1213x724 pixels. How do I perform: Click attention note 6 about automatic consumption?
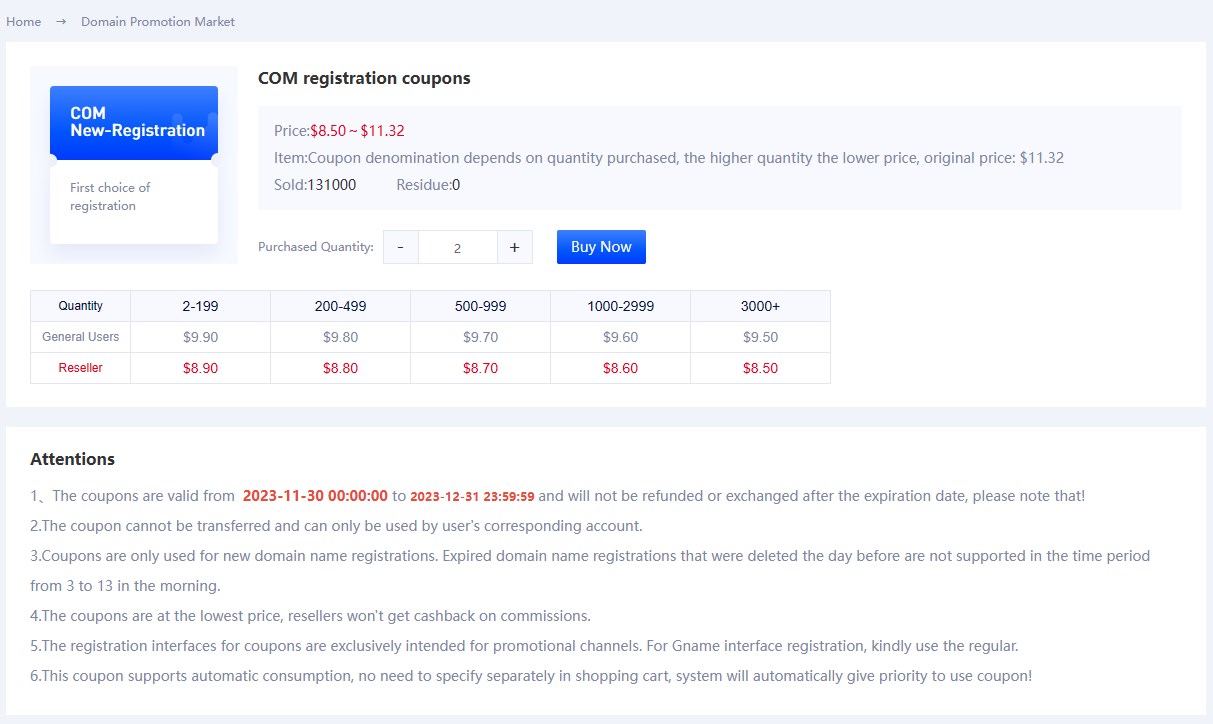[x=531, y=676]
